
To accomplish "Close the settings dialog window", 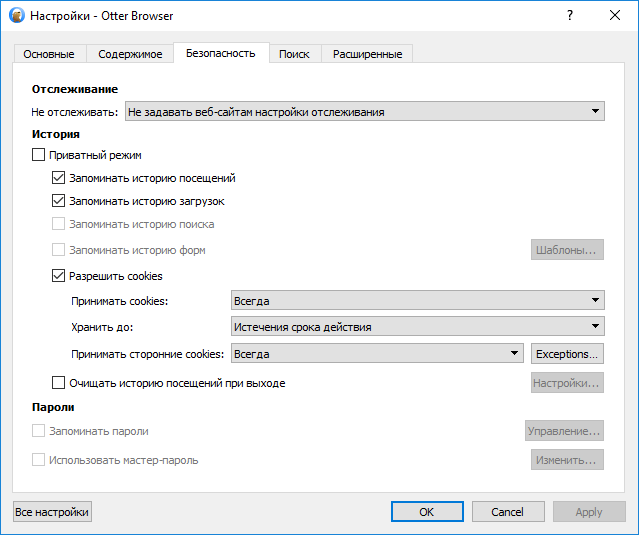I will tap(614, 17).
